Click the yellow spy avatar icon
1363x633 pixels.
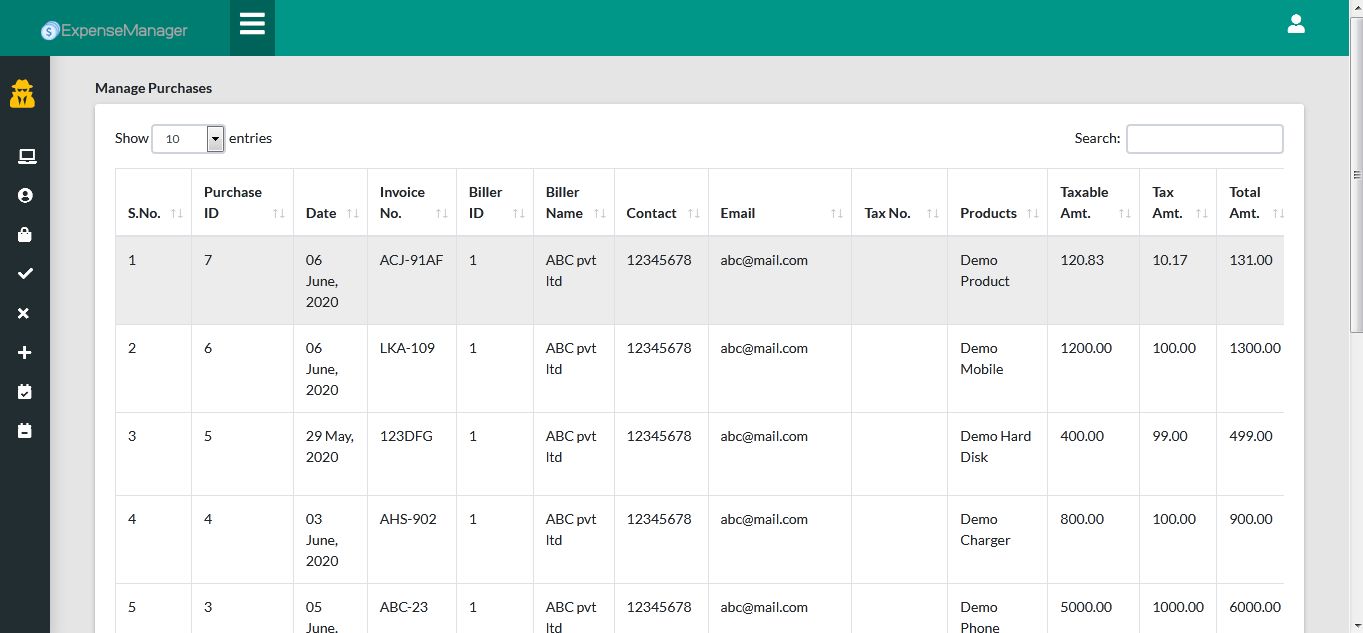click(x=23, y=94)
